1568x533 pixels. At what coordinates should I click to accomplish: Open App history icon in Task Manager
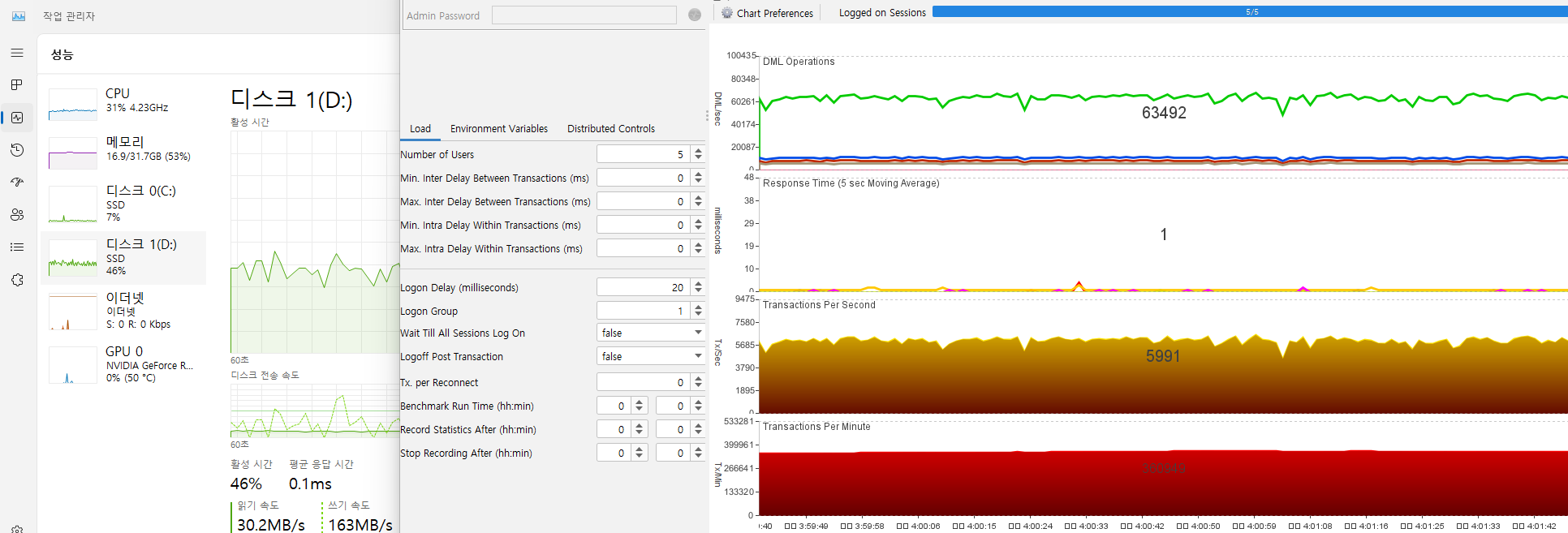17,150
